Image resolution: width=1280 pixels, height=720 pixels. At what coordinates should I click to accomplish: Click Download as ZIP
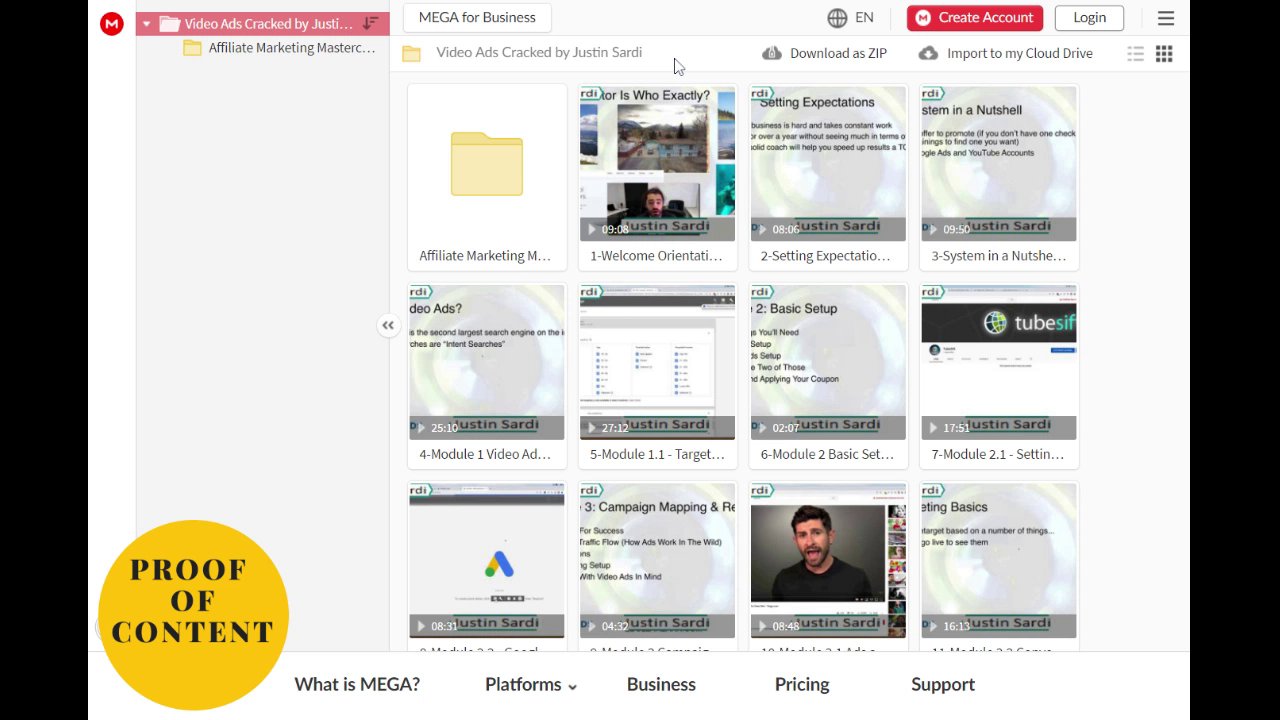pos(824,53)
